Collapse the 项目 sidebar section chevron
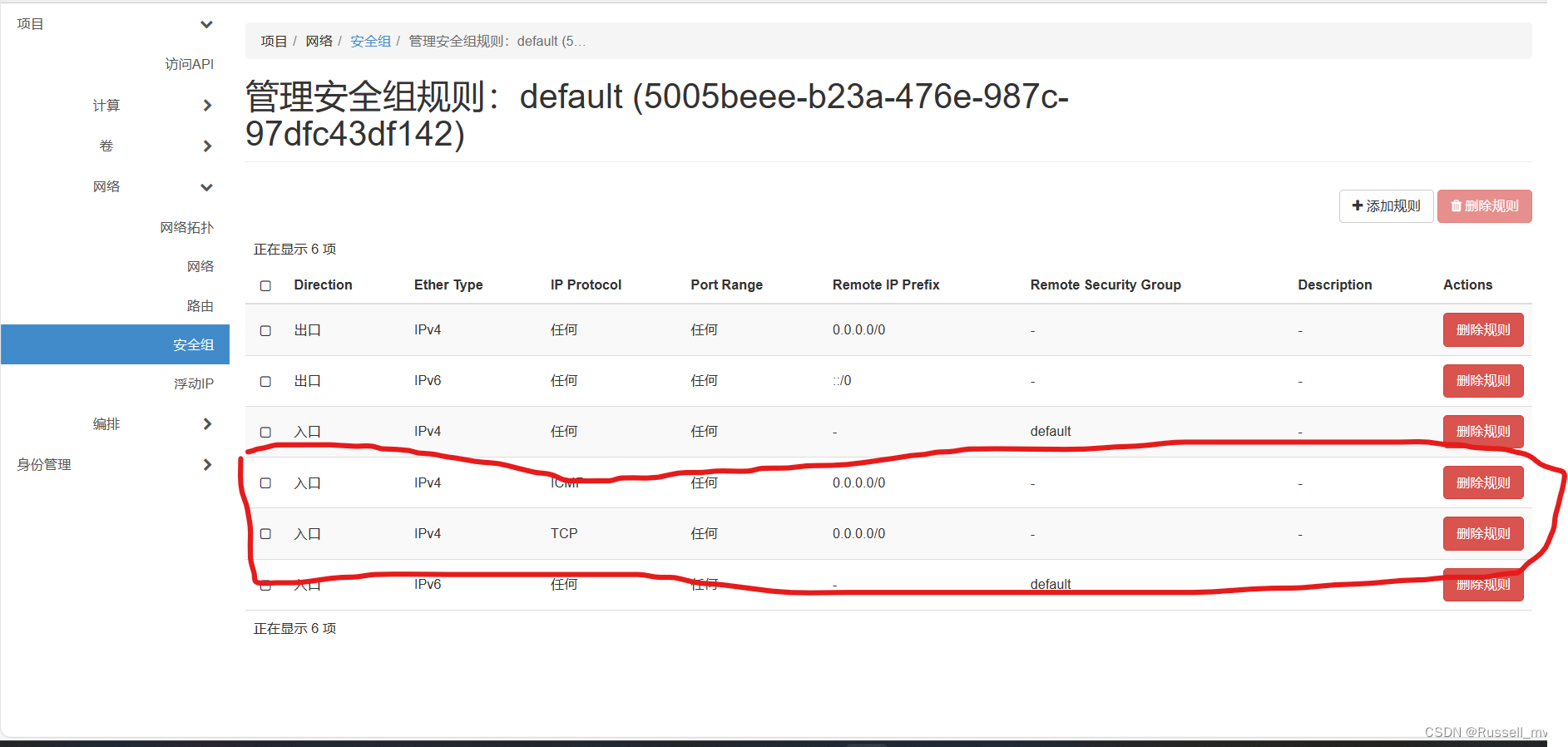 click(x=207, y=24)
